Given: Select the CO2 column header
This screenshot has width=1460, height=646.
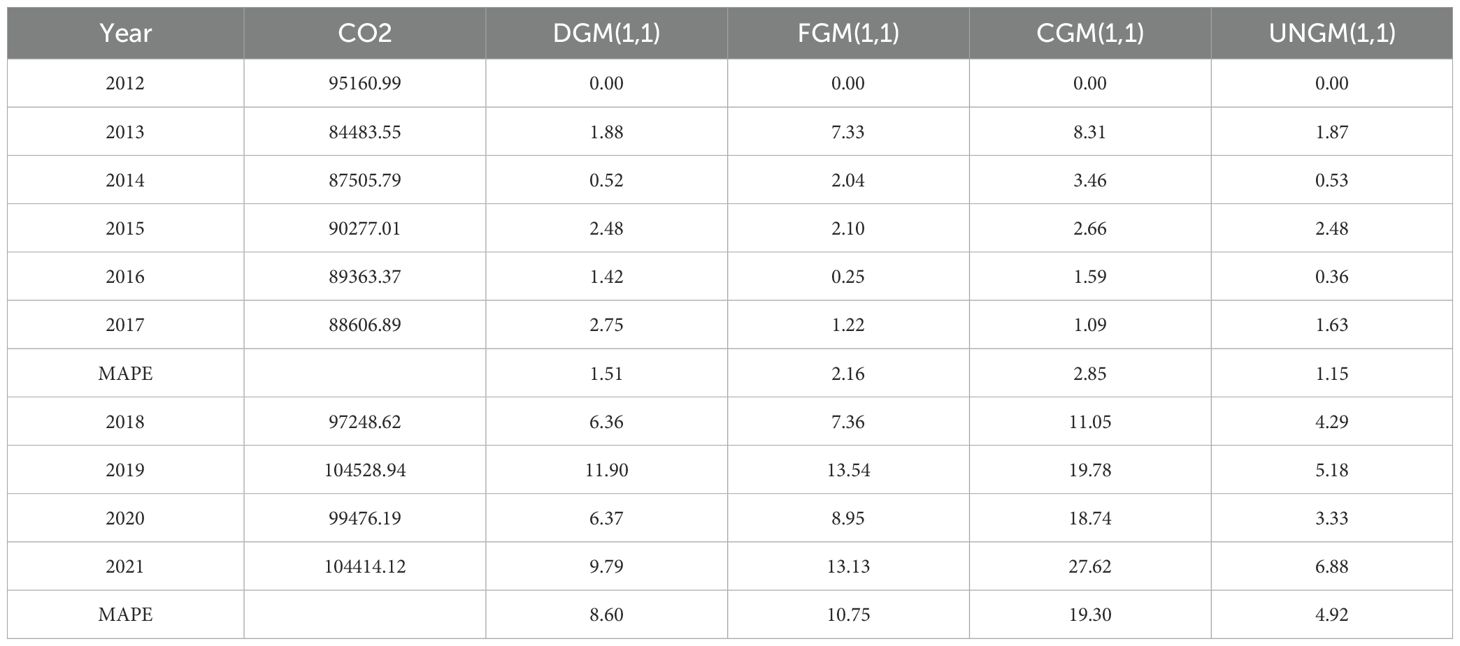Looking at the screenshot, I should [x=365, y=33].
